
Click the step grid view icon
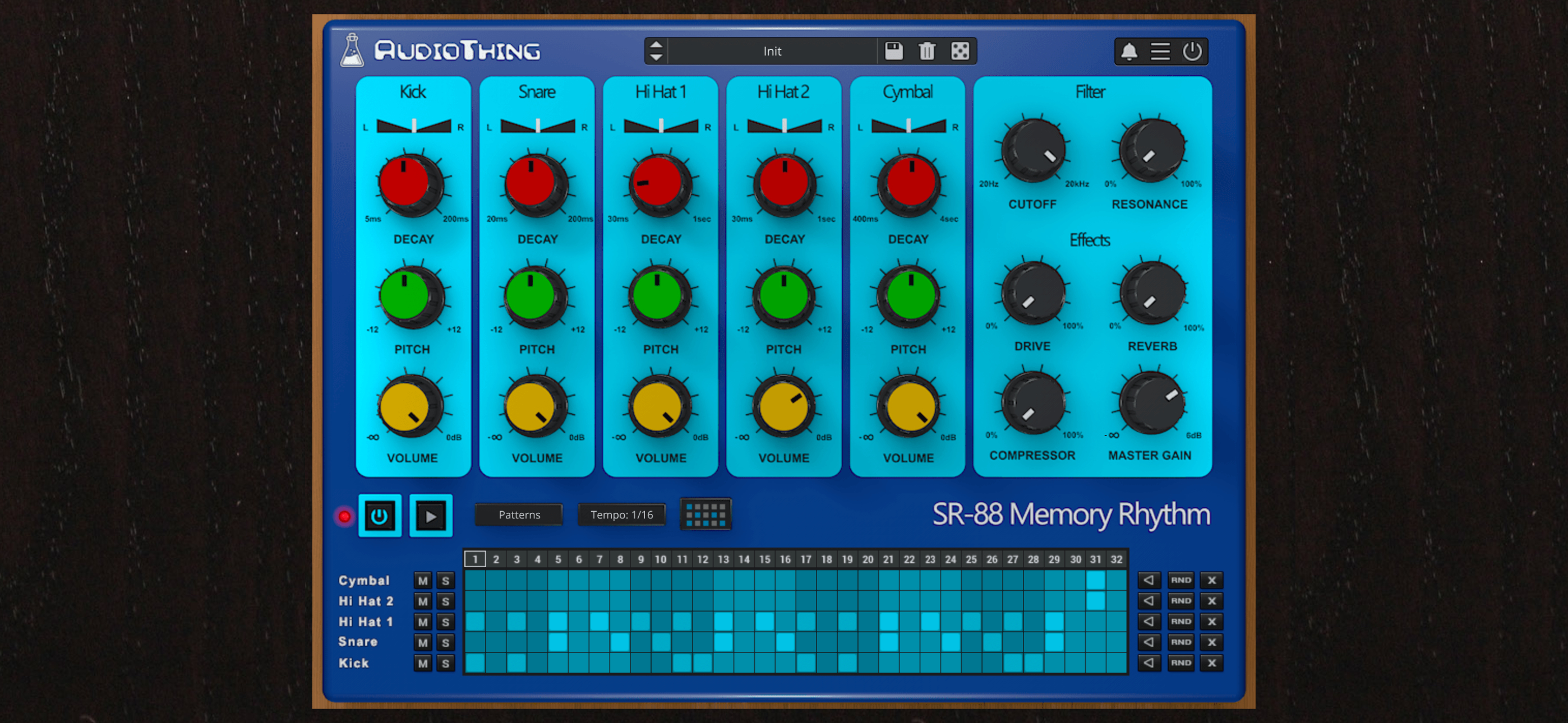pyautogui.click(x=705, y=515)
